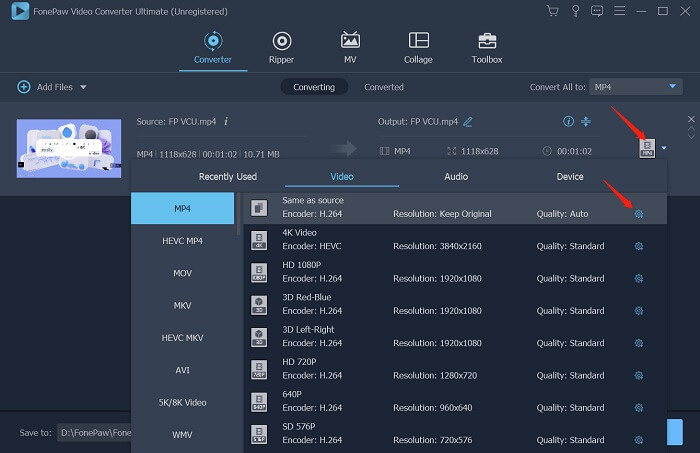
Task: Open settings gear for SD 576P
Action: [639, 440]
